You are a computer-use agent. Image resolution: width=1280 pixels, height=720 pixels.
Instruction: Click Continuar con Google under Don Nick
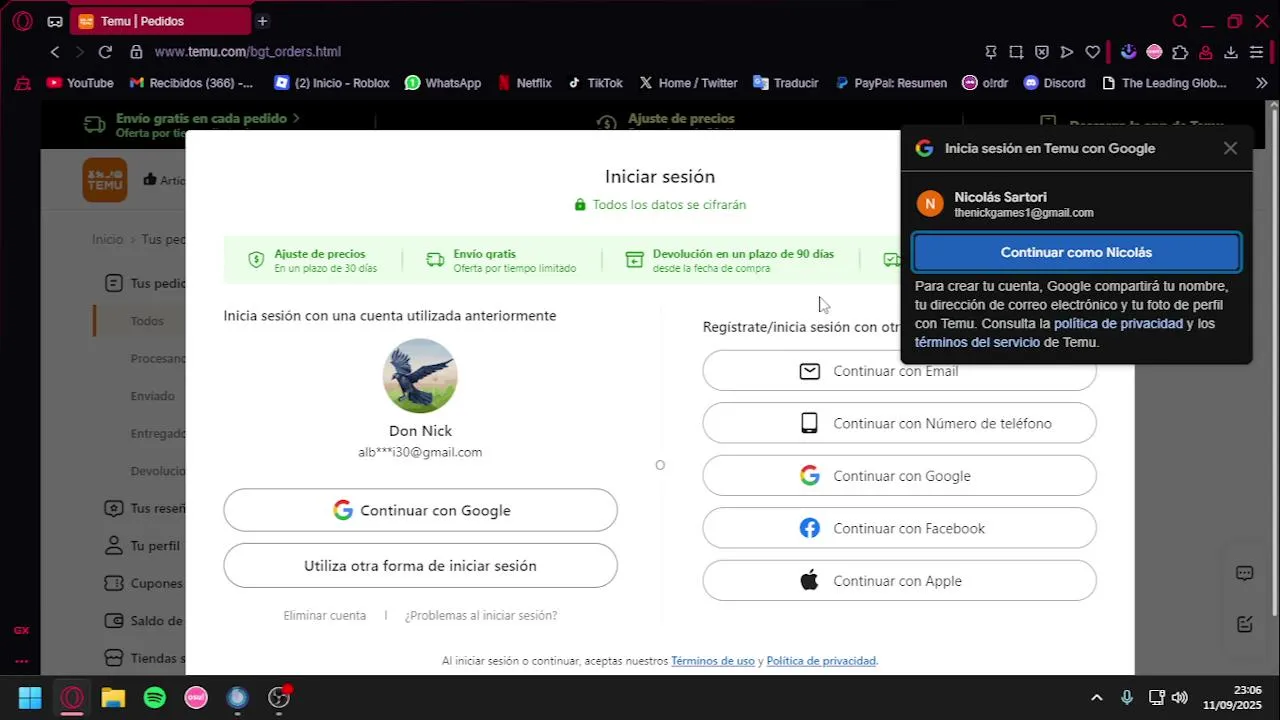point(420,510)
